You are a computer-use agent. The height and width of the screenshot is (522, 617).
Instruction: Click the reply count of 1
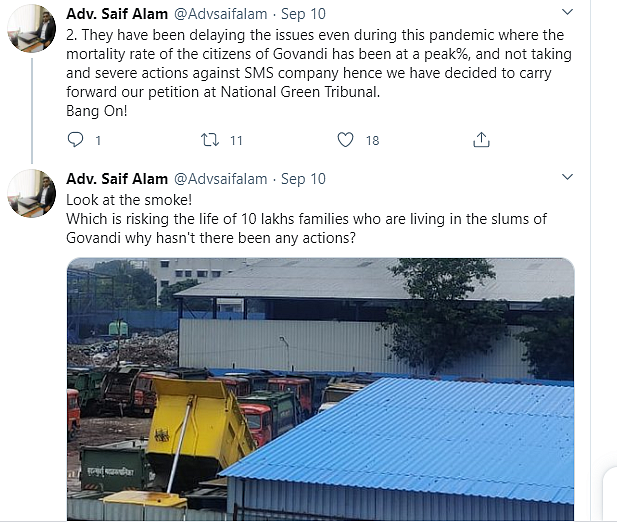(x=98, y=141)
